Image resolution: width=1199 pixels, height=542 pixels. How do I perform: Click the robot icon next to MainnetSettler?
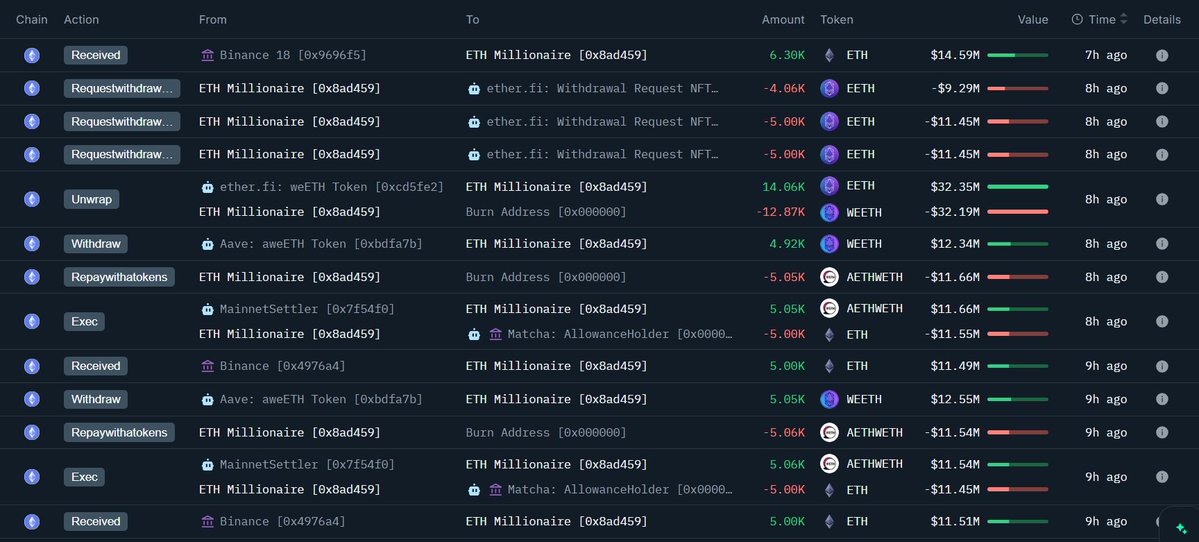coord(207,310)
